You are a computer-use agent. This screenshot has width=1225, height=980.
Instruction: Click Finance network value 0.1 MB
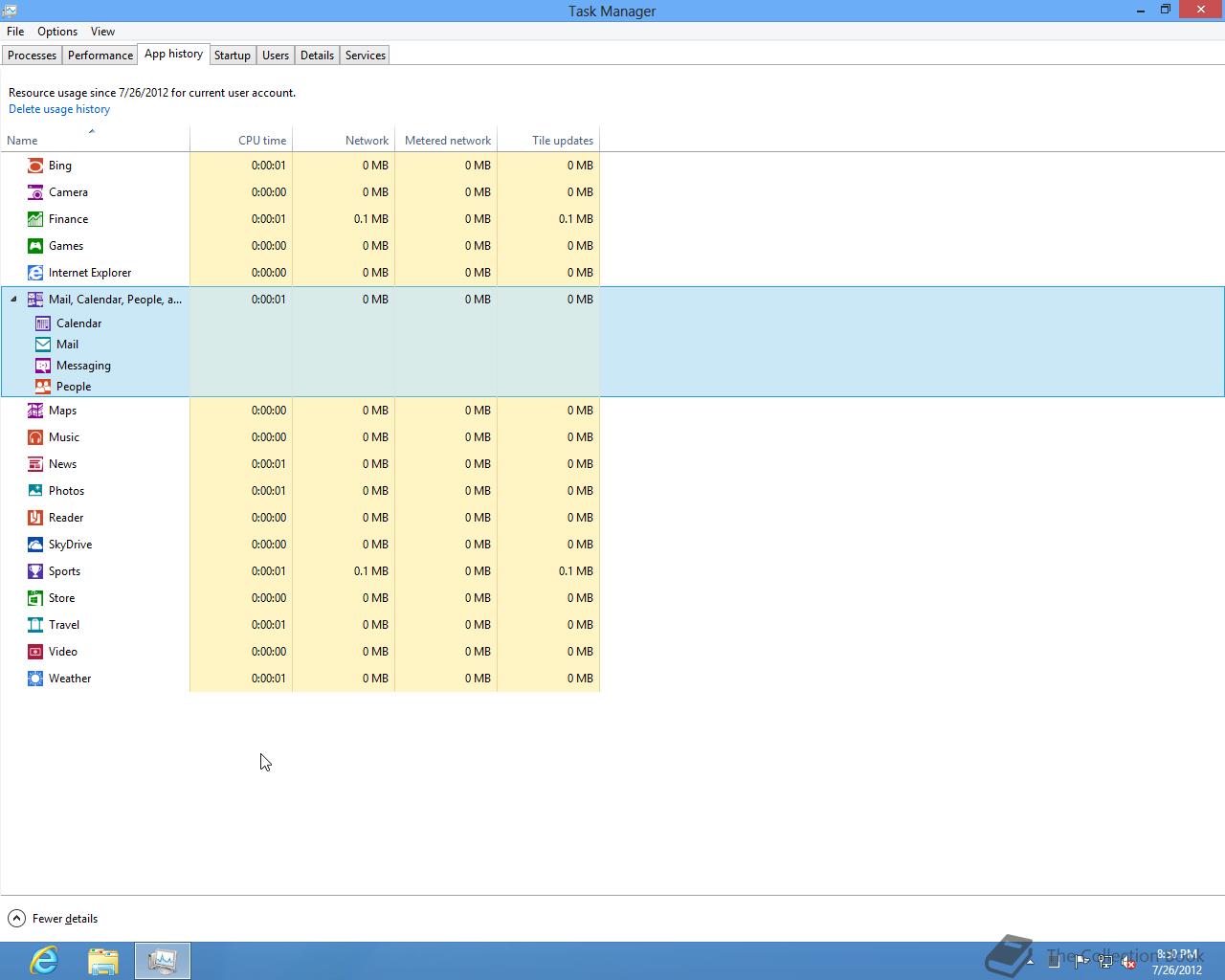pos(371,219)
